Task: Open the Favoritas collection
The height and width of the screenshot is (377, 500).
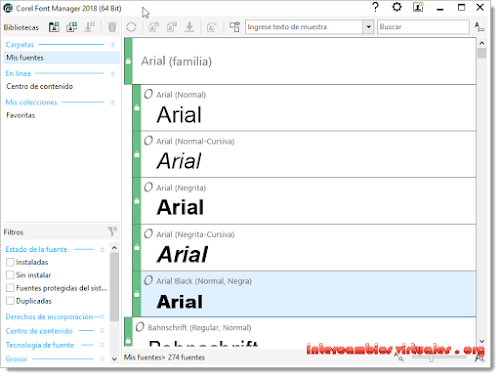Action: (21, 115)
